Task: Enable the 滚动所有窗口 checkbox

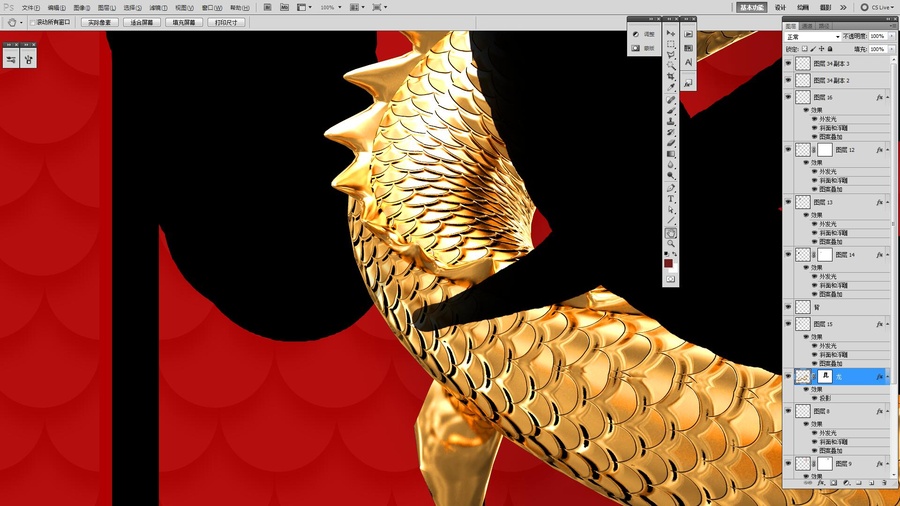Action: (x=33, y=22)
